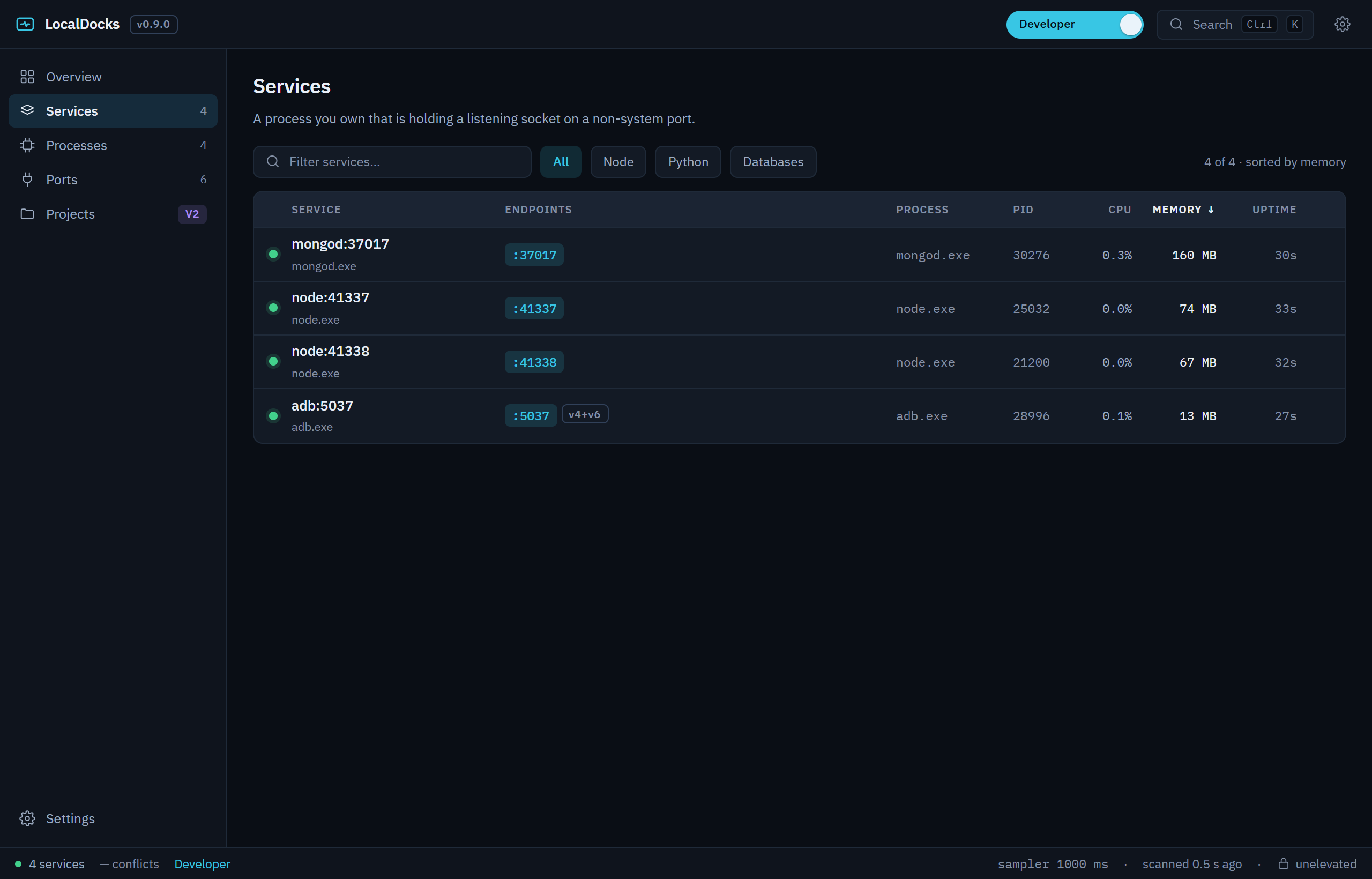The width and height of the screenshot is (1372, 879).
Task: Click the Projects folder icon in sidebar
Action: [27, 213]
